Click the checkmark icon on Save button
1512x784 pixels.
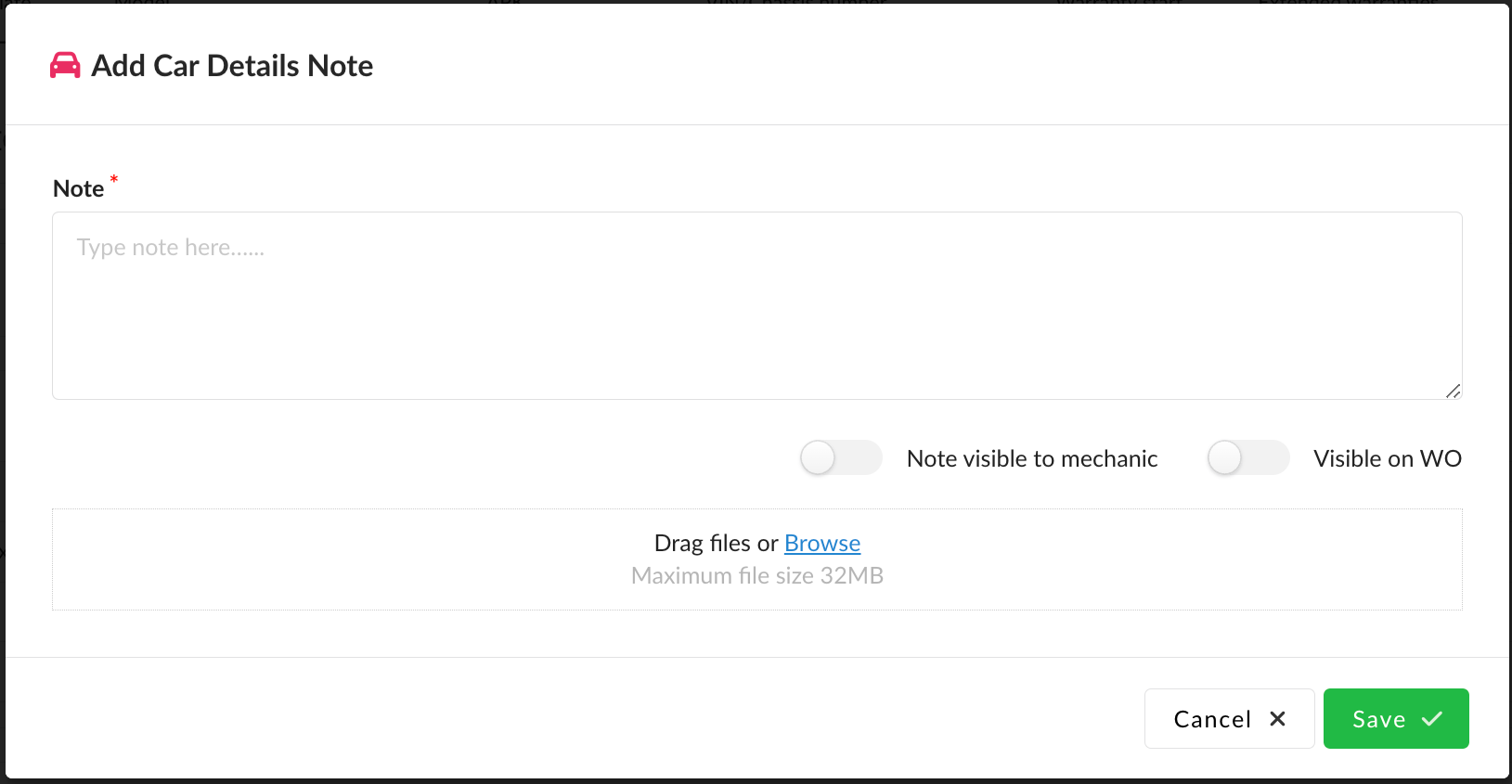[1432, 719]
